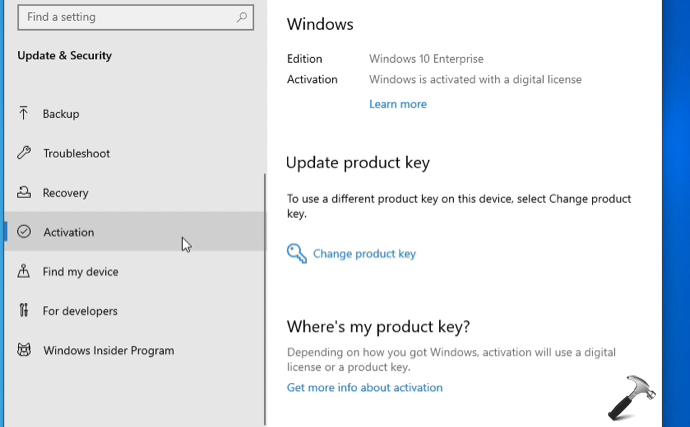Click the Update product key heading

pyautogui.click(x=358, y=163)
